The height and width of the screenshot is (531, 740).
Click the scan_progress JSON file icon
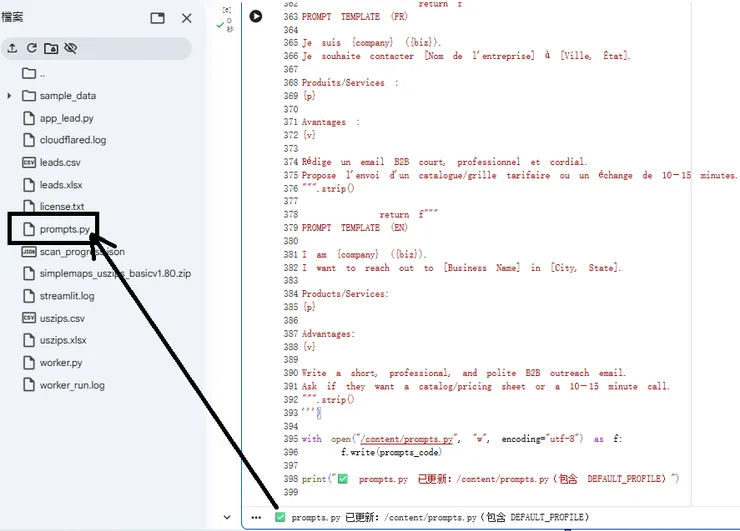point(29,252)
